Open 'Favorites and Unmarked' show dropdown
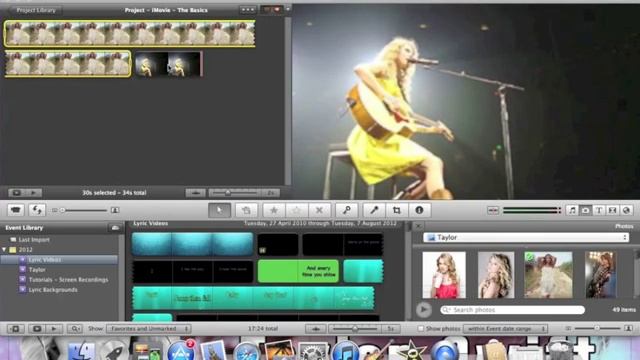Image resolution: width=640 pixels, height=360 pixels. click(x=149, y=329)
